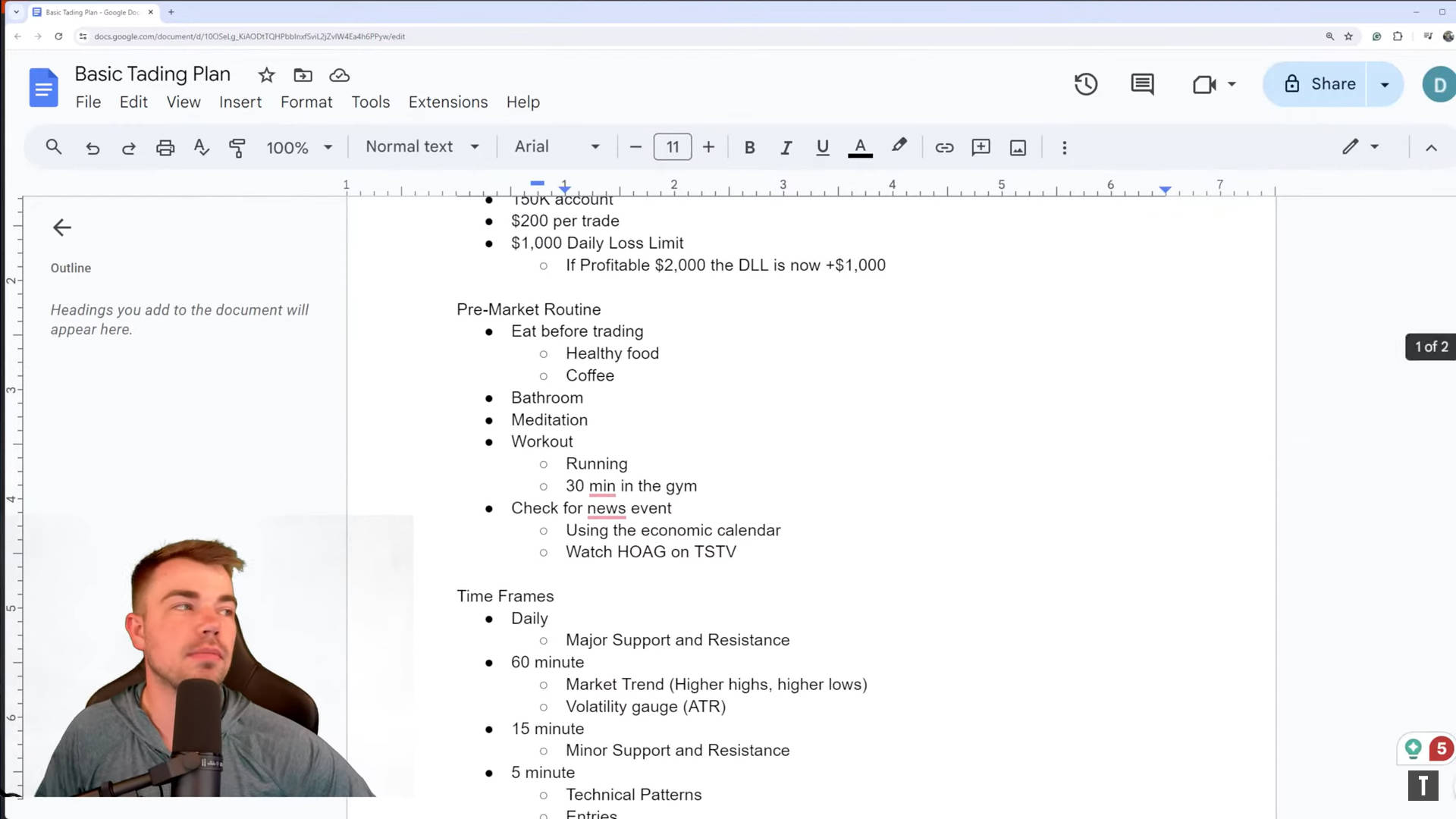Click the flagged word news
This screenshot has height=819, width=1456.
pyautogui.click(x=607, y=508)
